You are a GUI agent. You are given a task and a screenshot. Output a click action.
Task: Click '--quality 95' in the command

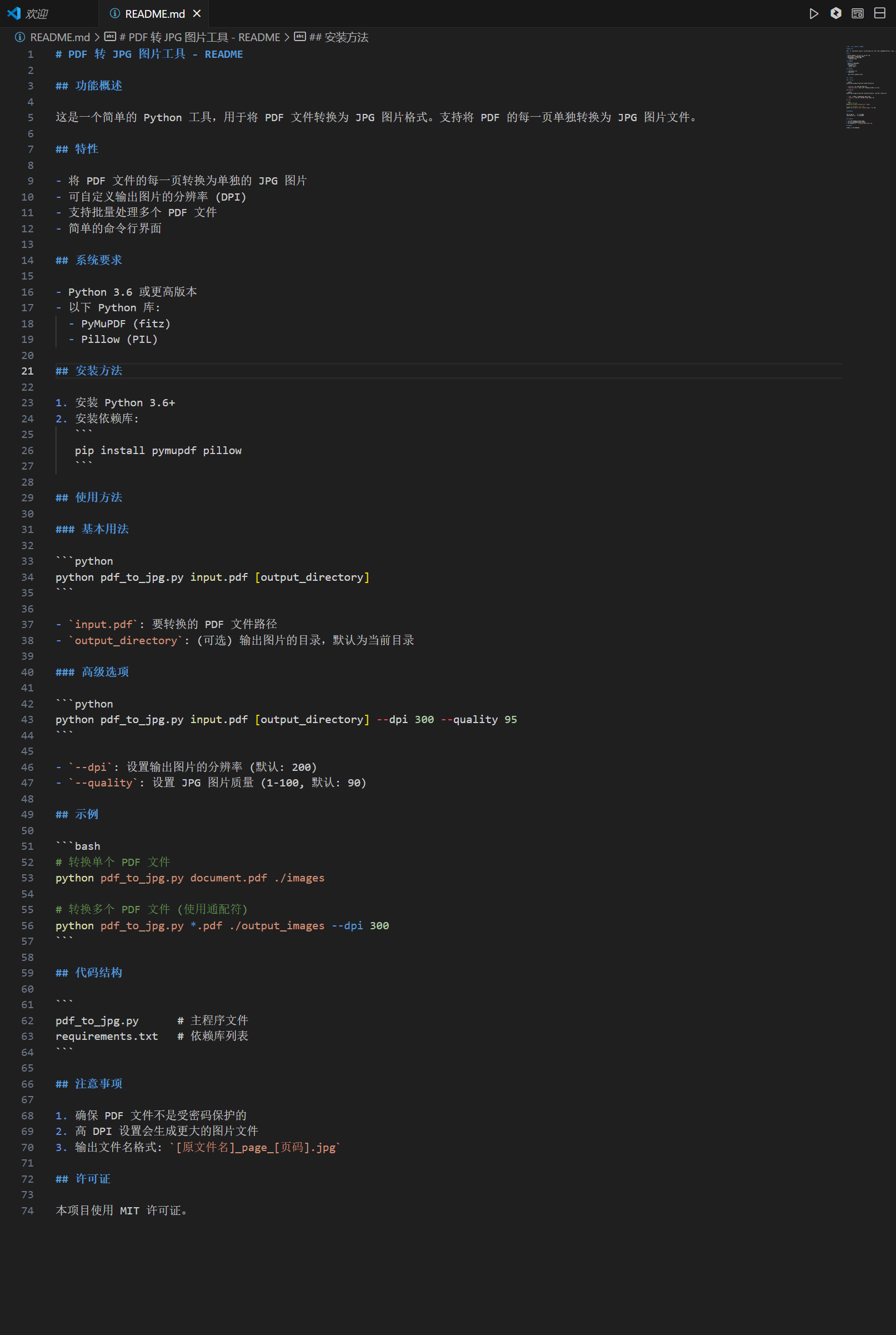click(479, 719)
